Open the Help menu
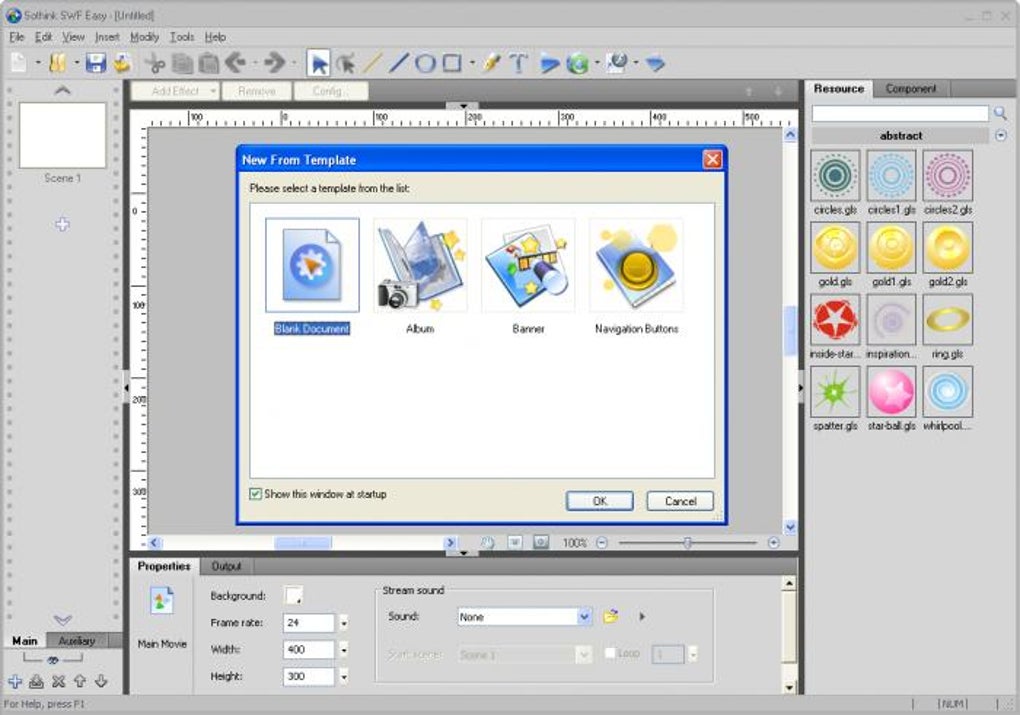 click(215, 37)
